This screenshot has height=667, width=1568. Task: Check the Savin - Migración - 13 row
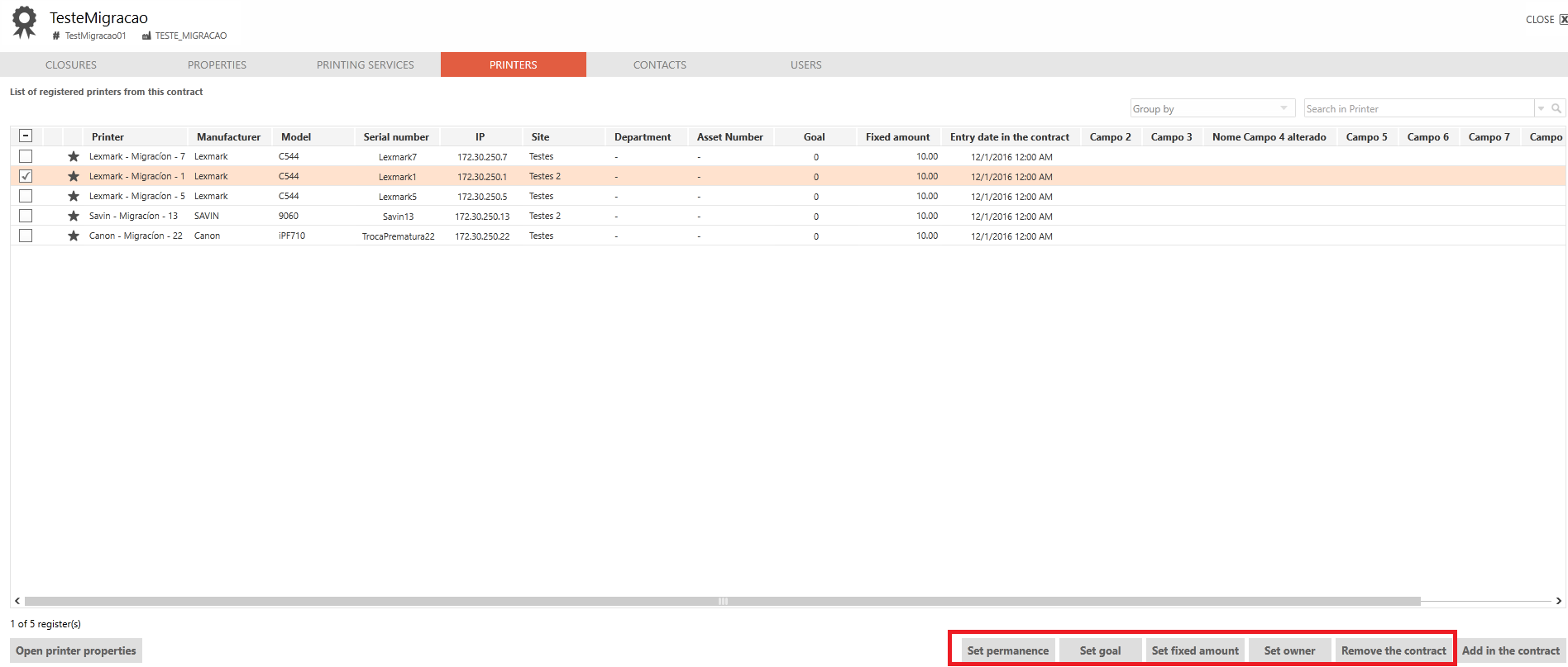click(26, 216)
